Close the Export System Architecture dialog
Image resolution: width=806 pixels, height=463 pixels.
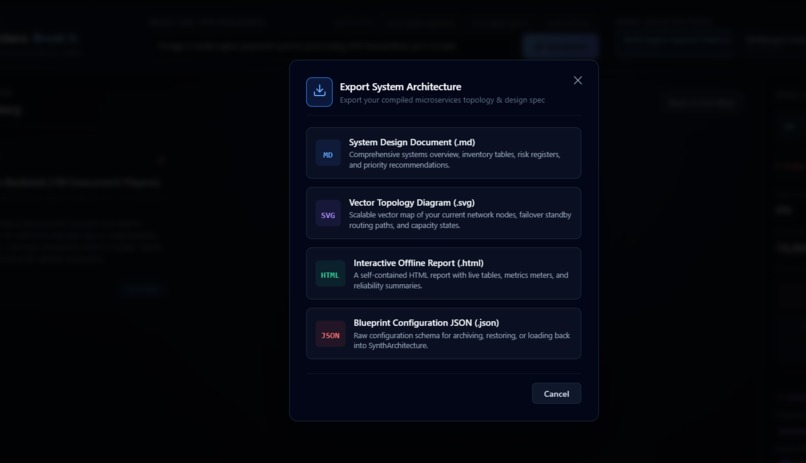click(x=578, y=81)
